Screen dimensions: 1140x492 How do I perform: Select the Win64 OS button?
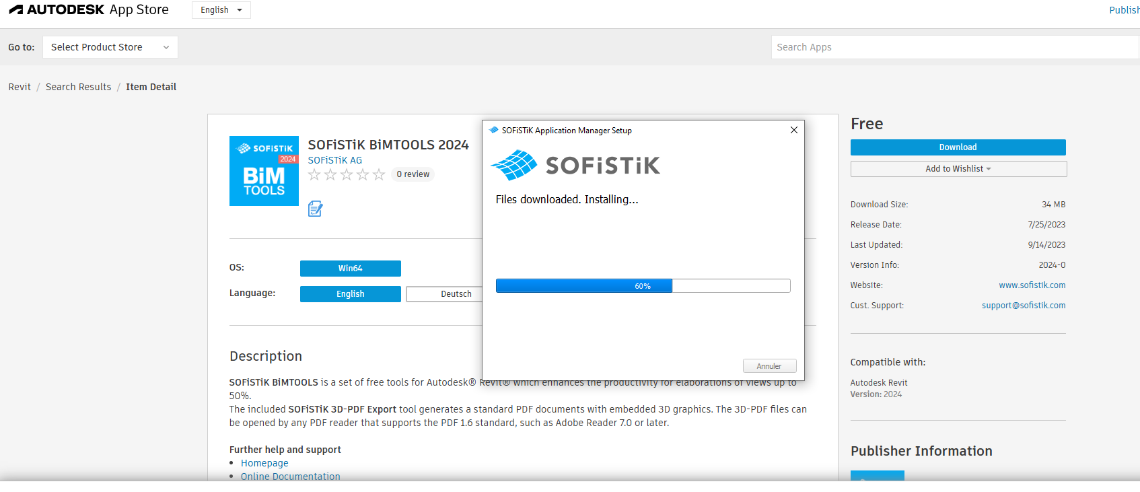click(350, 268)
